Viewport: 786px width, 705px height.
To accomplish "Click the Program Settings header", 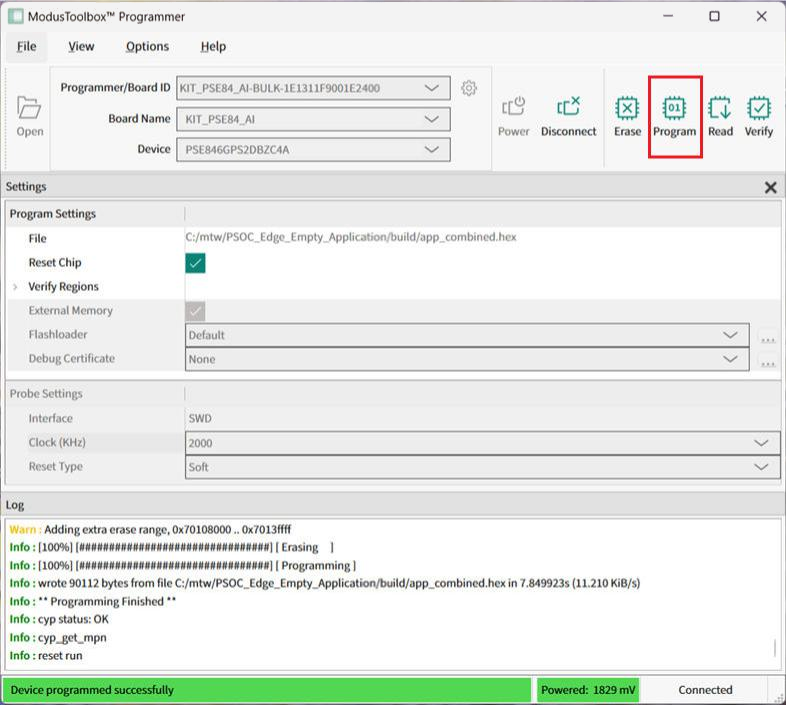I will (x=53, y=214).
